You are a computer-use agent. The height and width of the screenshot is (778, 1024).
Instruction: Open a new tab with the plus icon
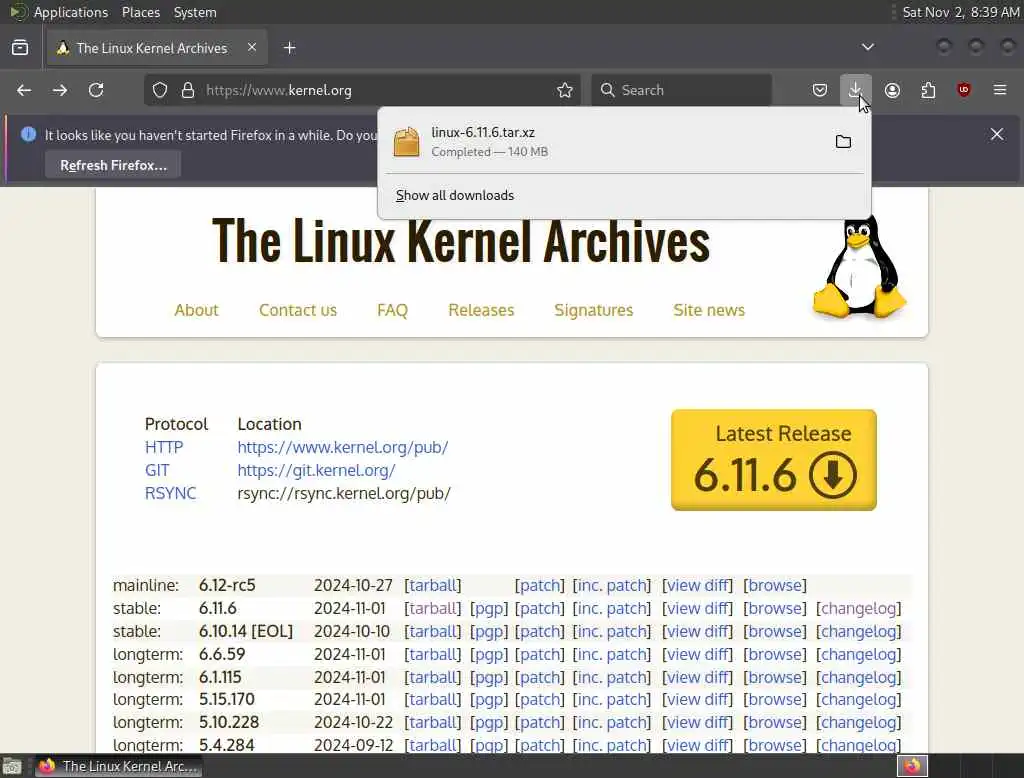(290, 48)
